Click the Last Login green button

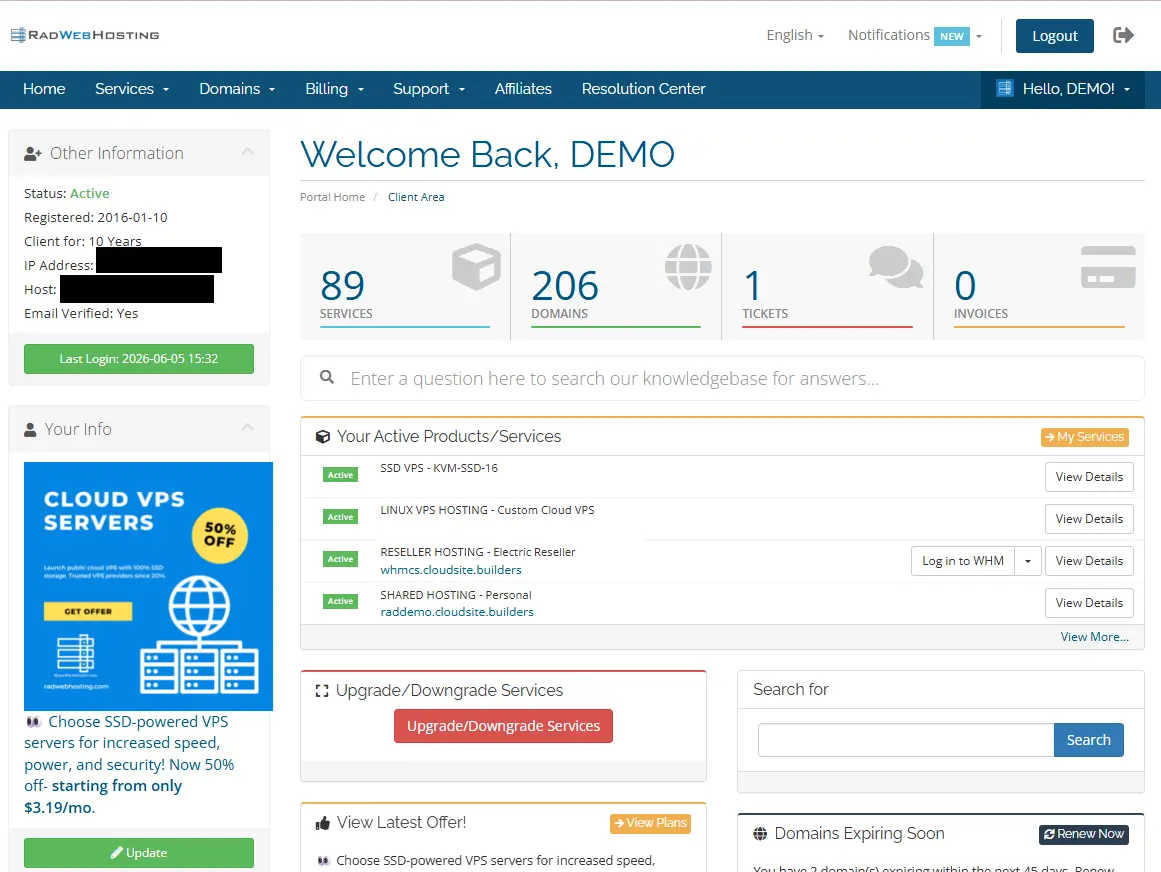(138, 359)
